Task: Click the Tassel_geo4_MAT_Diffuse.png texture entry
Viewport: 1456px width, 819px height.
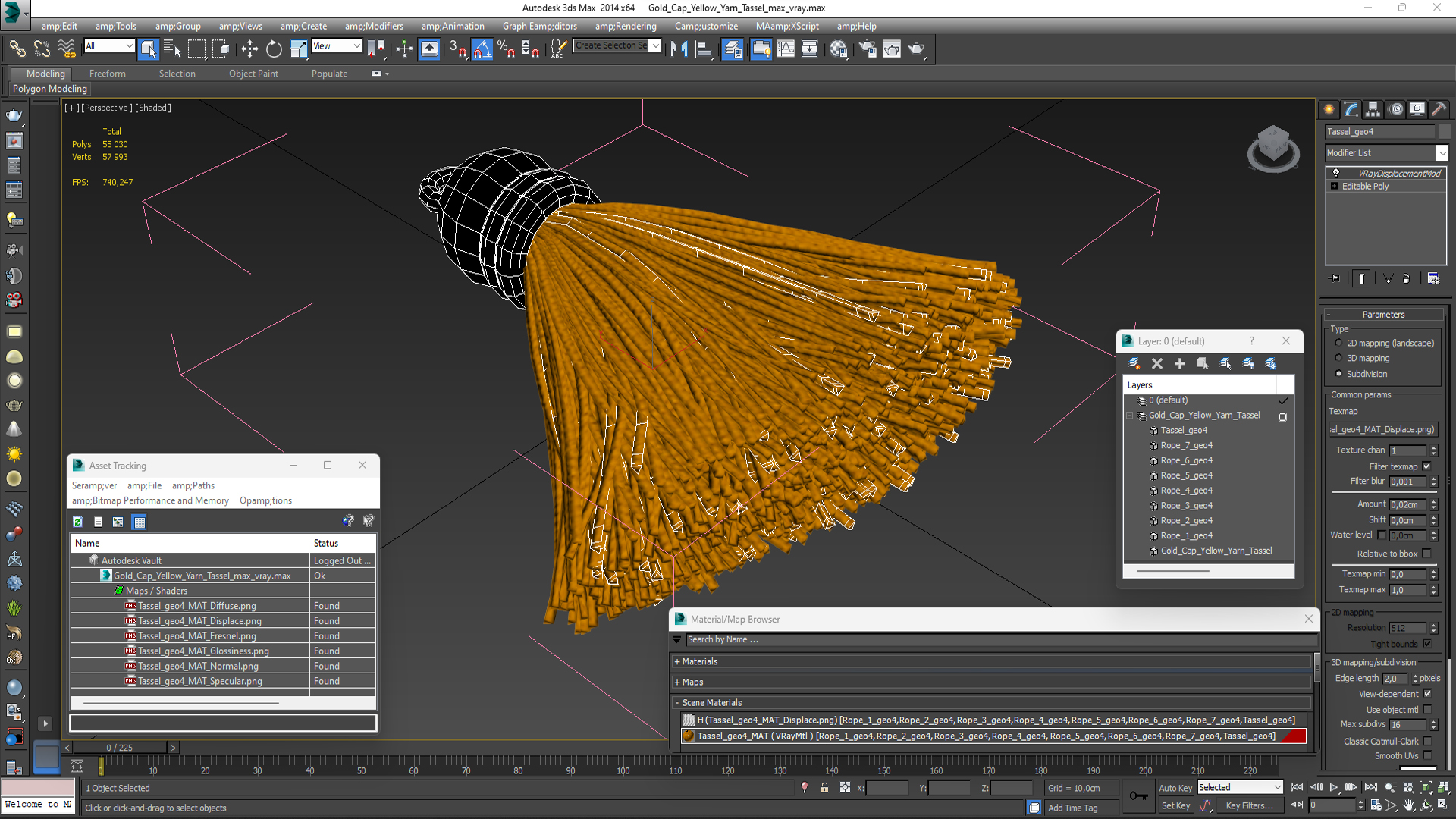Action: click(197, 605)
